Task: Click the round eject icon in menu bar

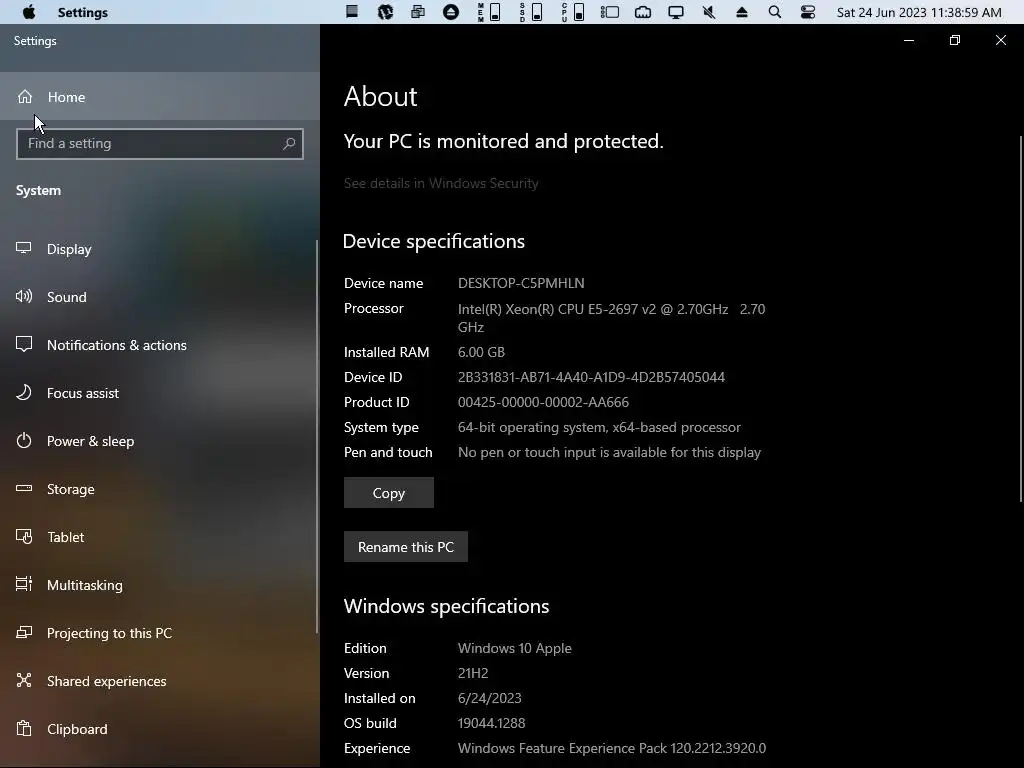Action: [451, 12]
